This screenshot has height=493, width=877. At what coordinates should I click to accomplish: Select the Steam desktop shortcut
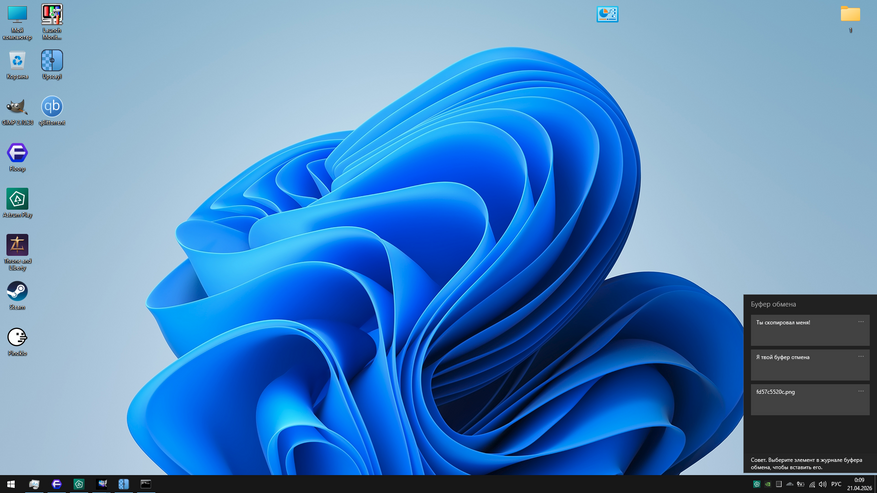tap(17, 296)
